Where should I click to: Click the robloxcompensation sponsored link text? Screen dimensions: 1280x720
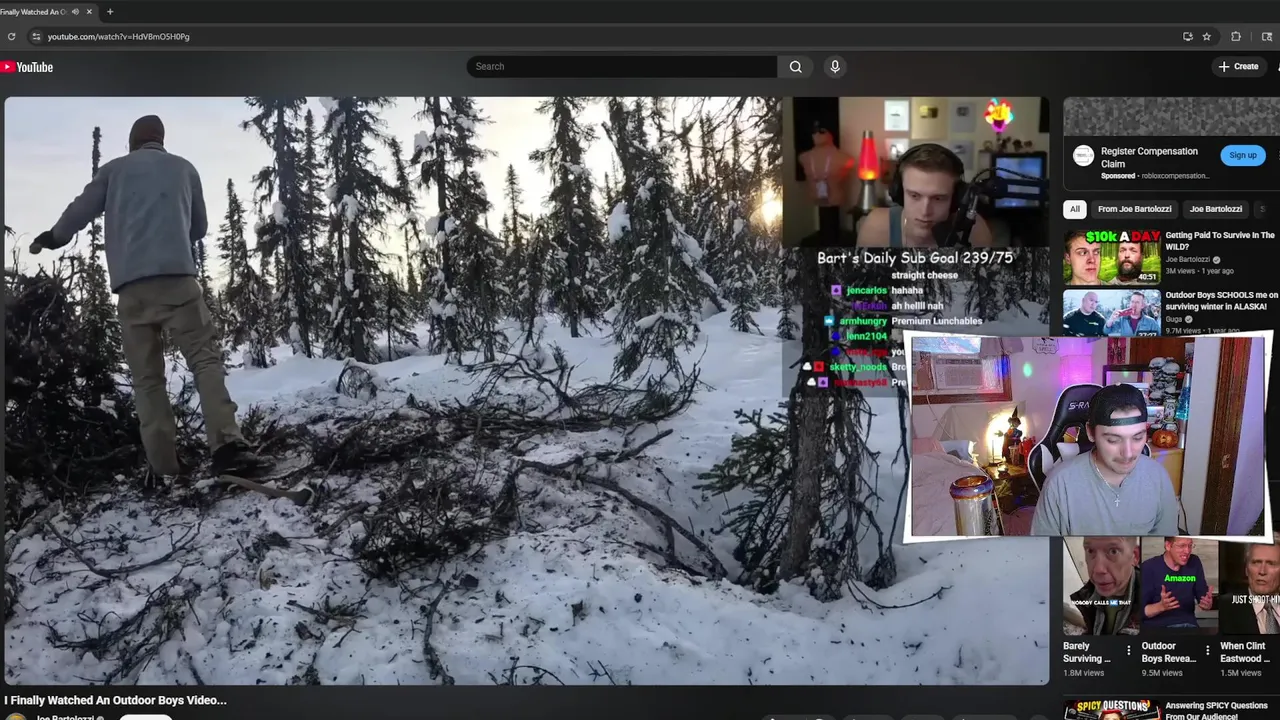coord(1175,176)
